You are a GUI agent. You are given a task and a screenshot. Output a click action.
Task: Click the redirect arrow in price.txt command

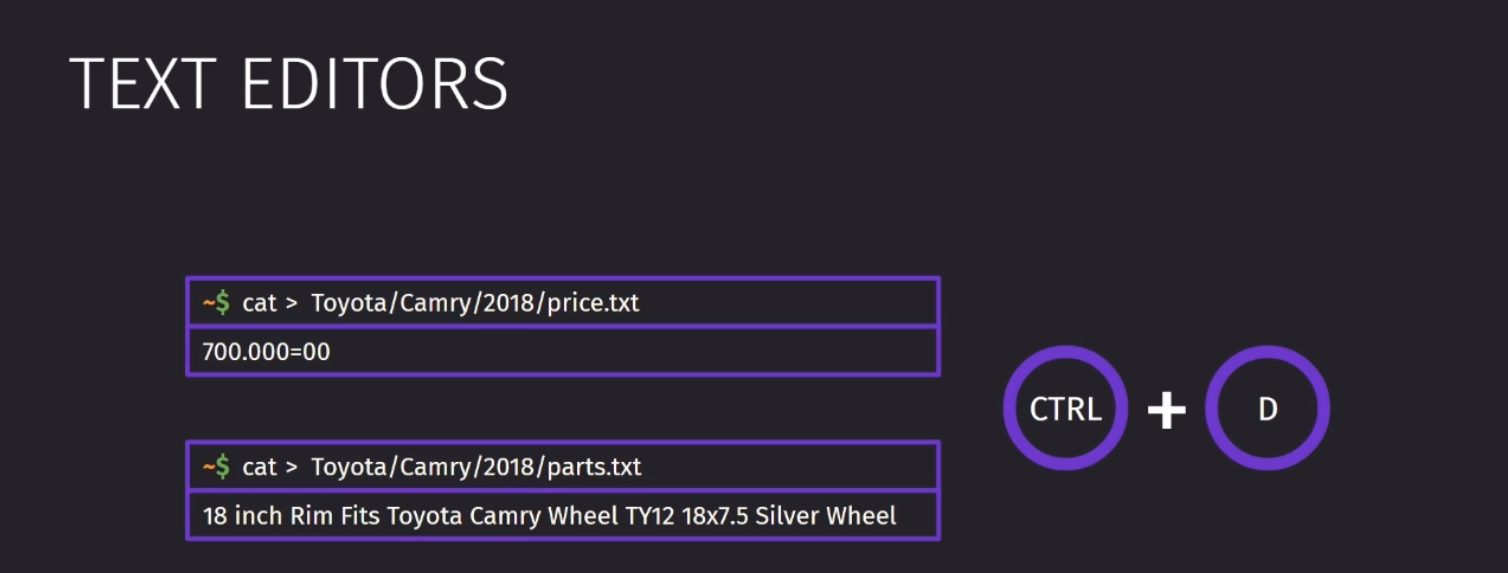(x=292, y=303)
